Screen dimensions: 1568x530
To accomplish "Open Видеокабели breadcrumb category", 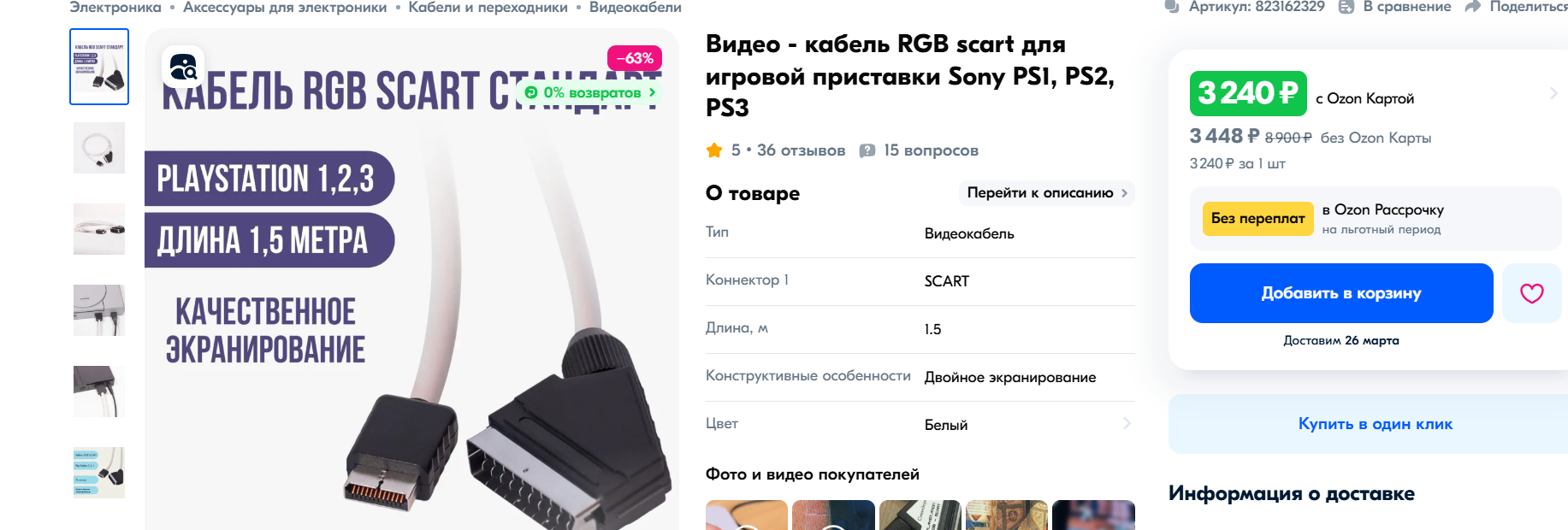I will [x=636, y=8].
